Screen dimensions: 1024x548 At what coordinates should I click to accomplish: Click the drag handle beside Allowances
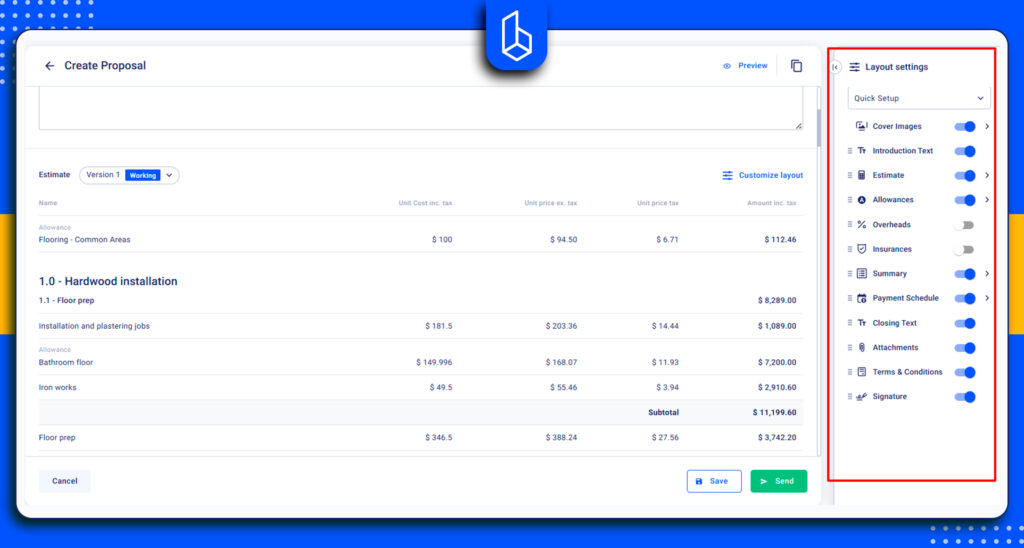point(850,200)
